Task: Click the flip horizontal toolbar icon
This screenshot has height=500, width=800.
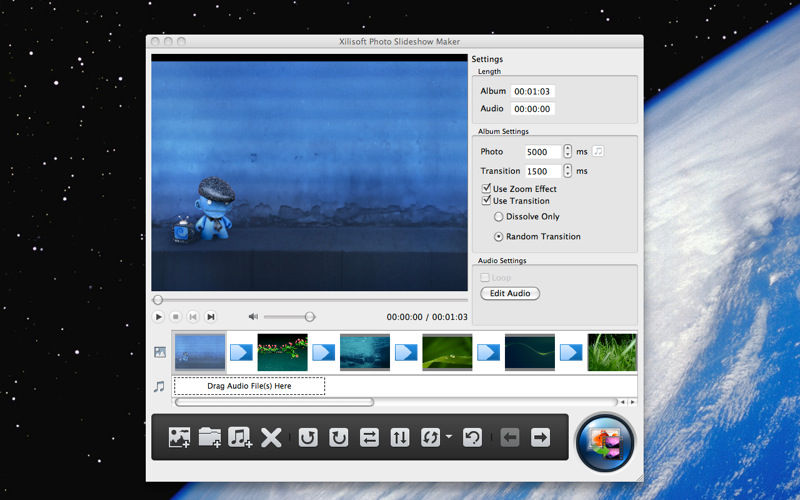Action: 369,437
